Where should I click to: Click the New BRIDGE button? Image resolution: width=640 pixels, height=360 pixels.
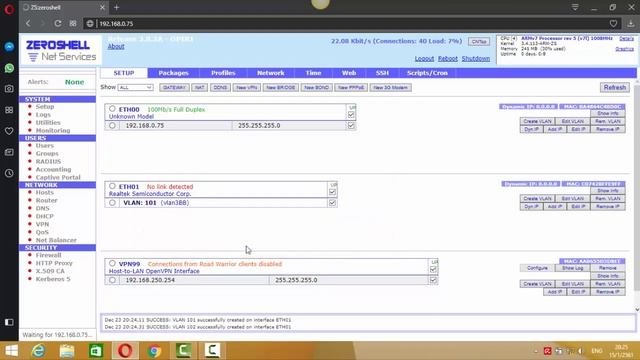point(281,87)
